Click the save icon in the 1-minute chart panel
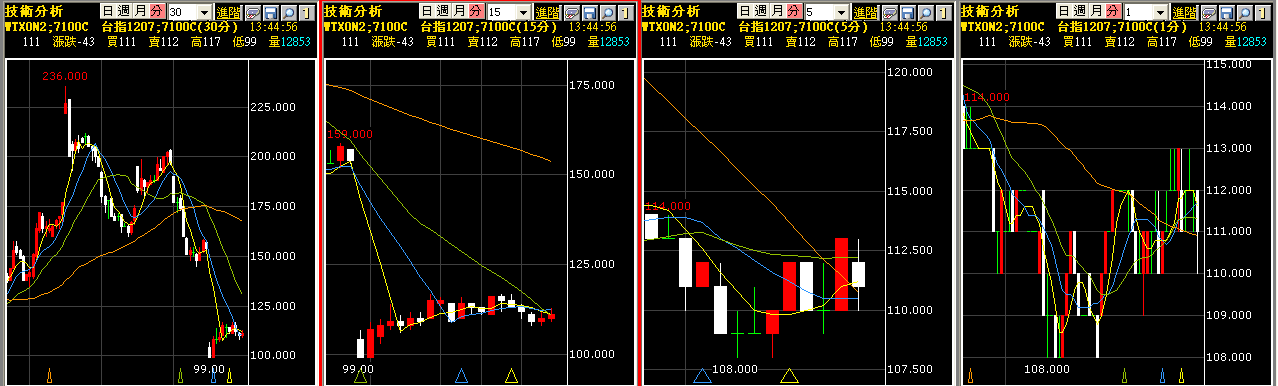This screenshot has width=1278, height=386. coord(1227,12)
